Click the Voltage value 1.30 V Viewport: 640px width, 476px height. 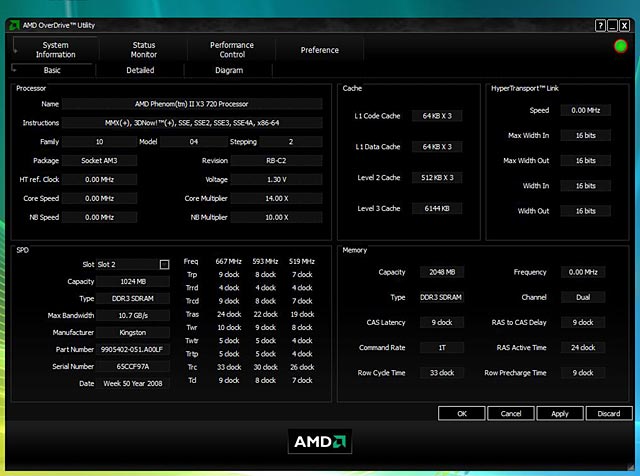click(x=276, y=180)
